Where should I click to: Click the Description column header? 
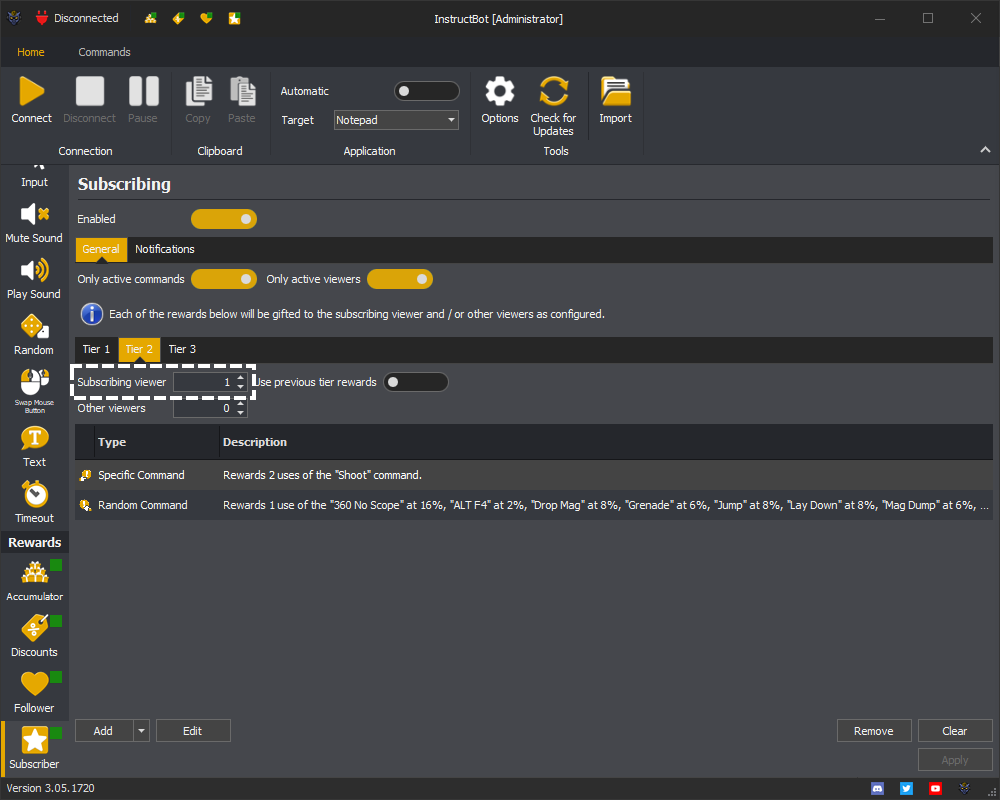click(x=606, y=442)
